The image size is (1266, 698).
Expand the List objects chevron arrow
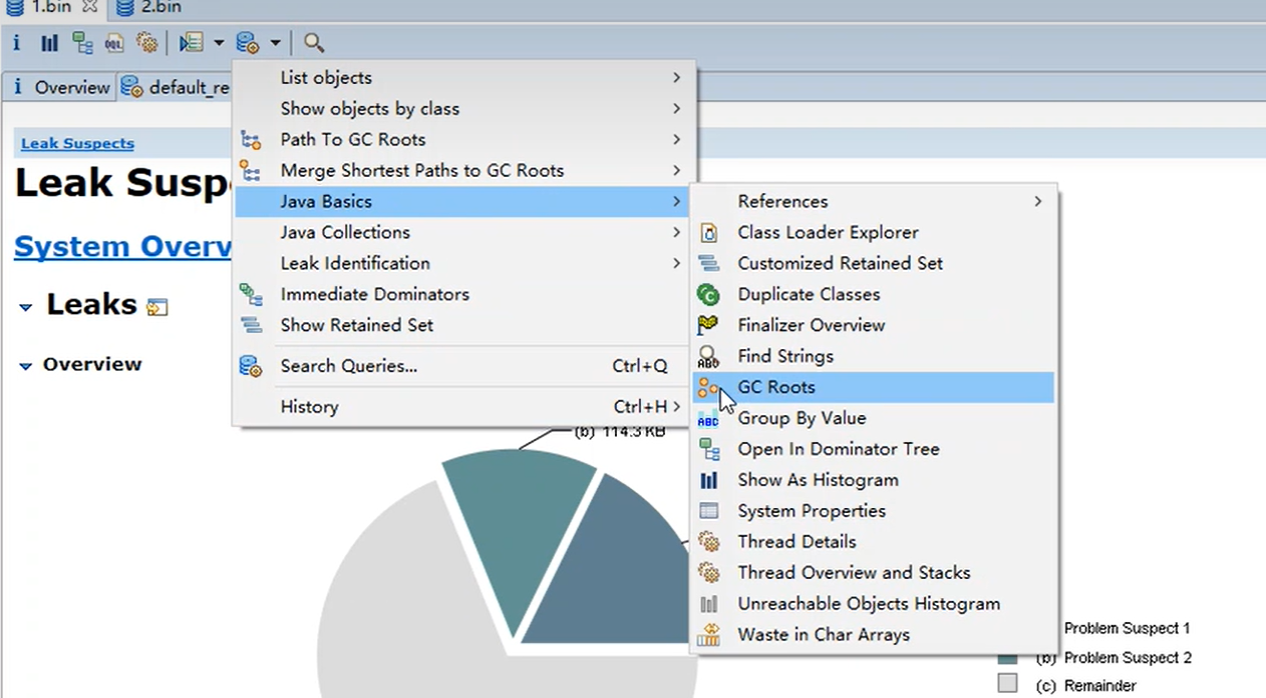(677, 78)
